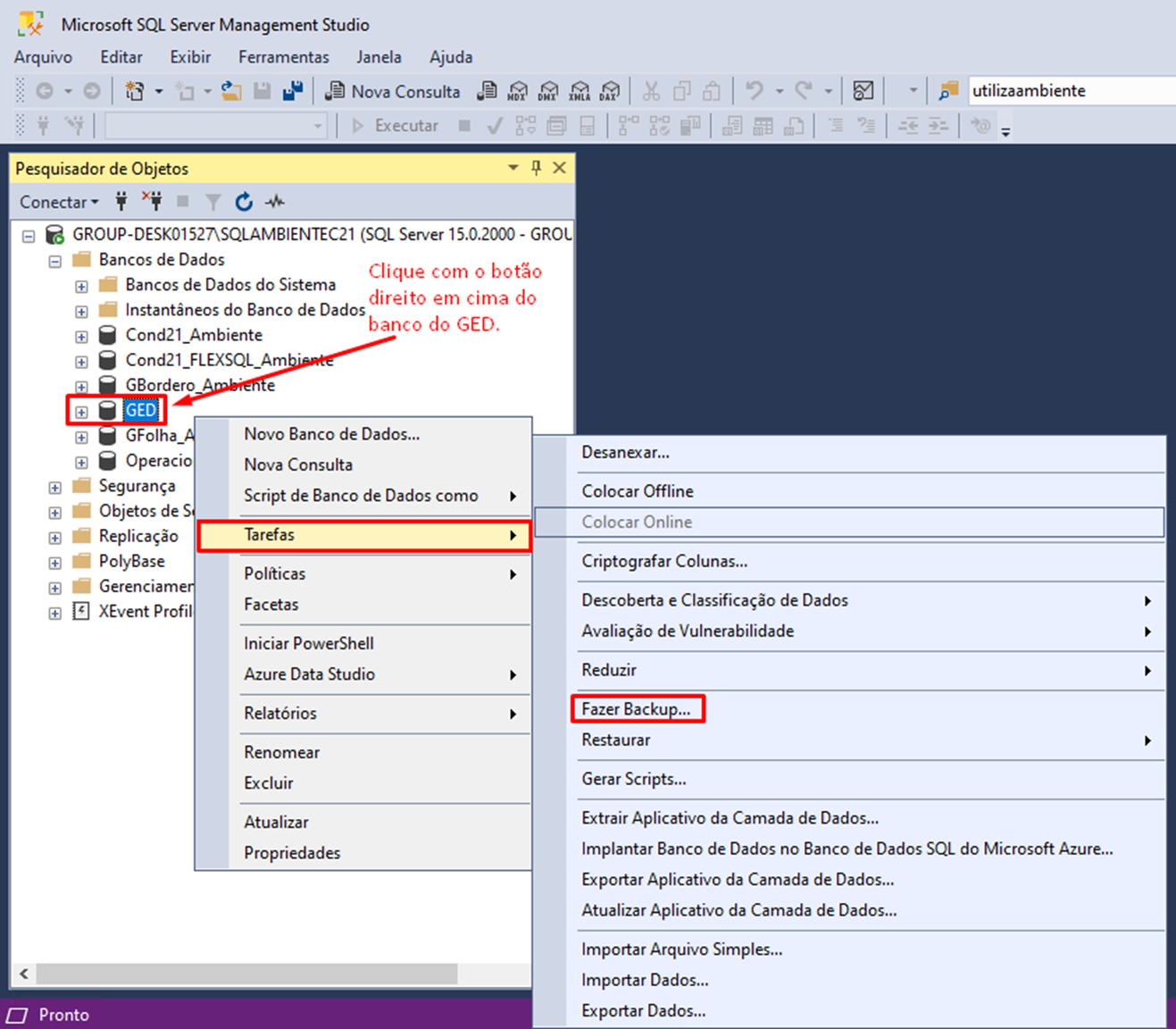Click the new item toolbar icon
Viewport: 1176px width, 1029px height.
click(135, 91)
